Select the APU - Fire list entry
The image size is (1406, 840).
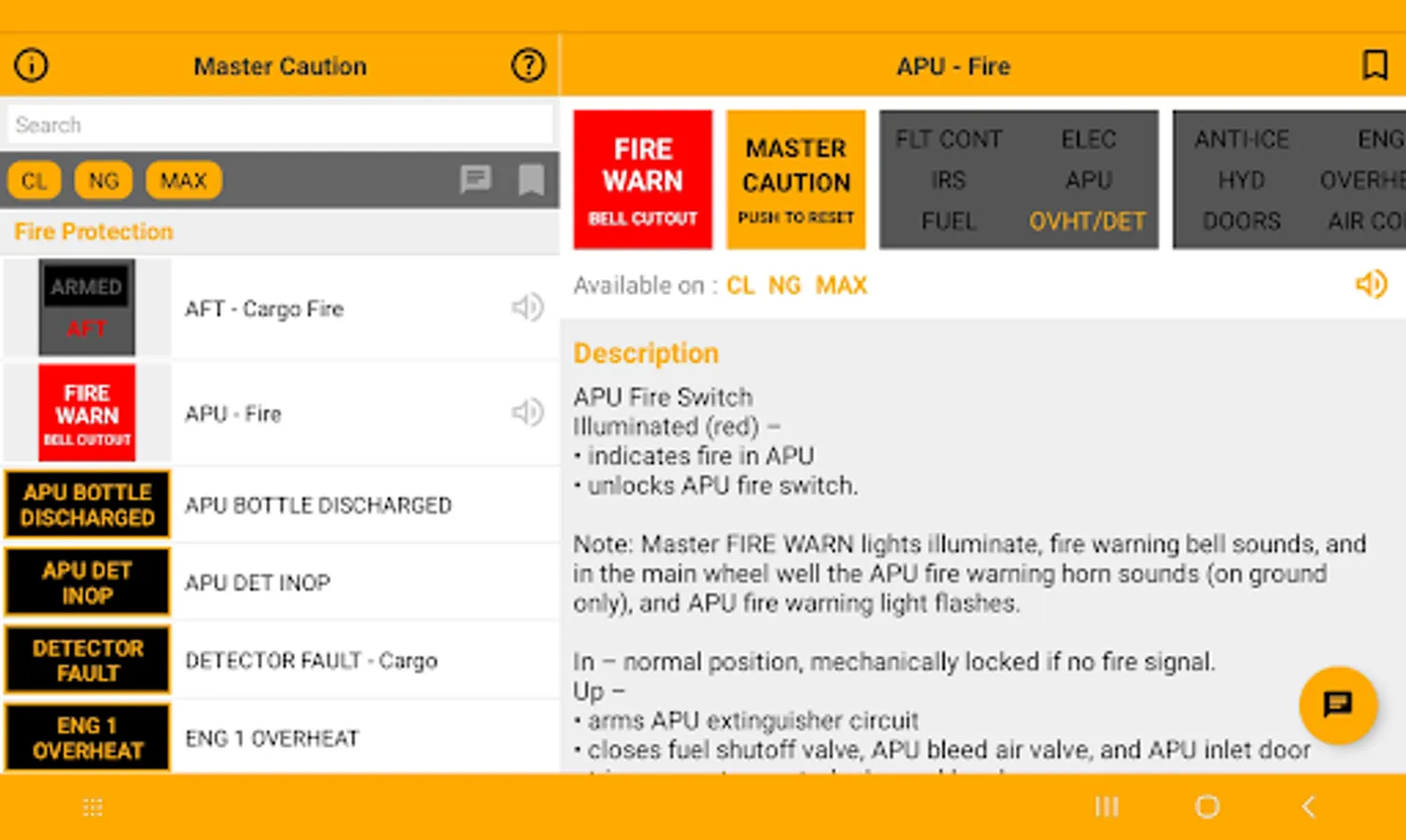(280, 413)
